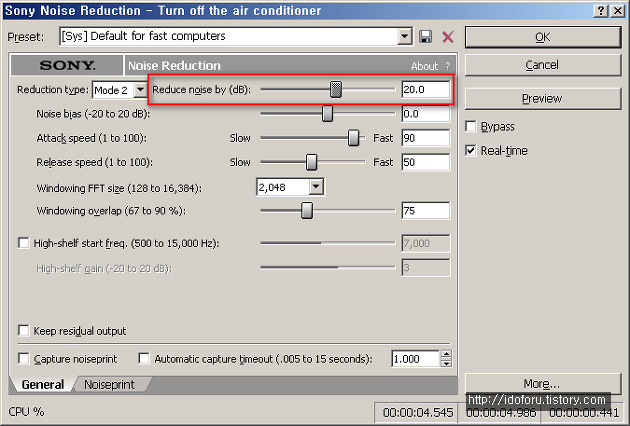Close the Noise Reduction dialog window
Viewport: 630px width, 426px height.
(618, 11)
